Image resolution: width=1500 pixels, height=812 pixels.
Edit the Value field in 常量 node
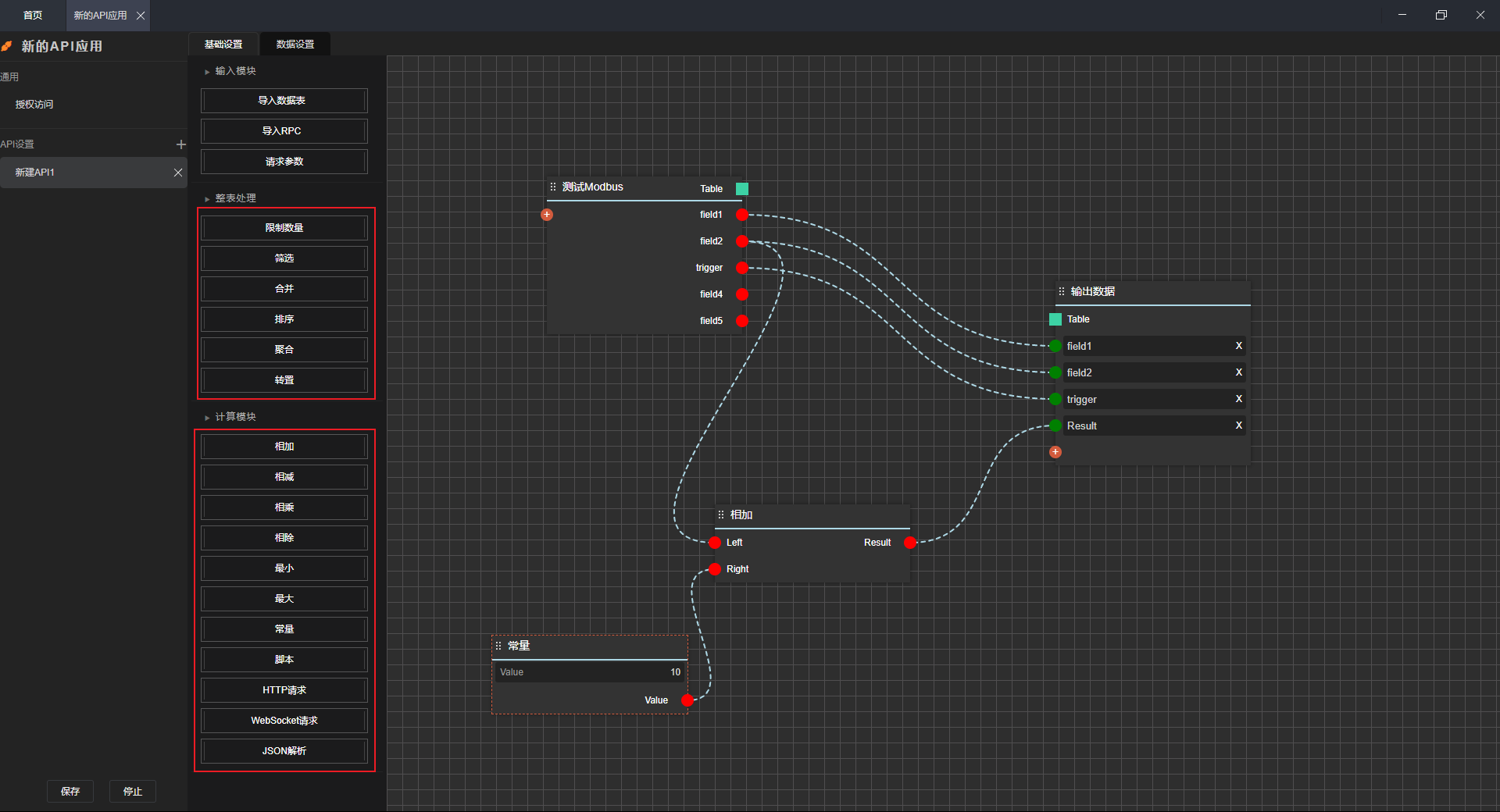point(590,672)
